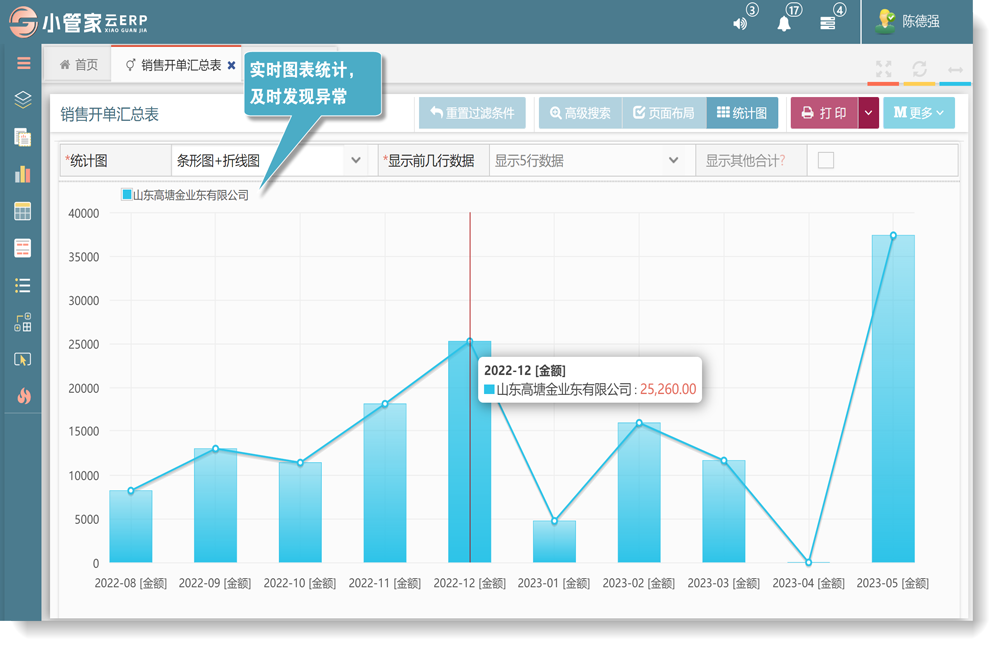Toggle 山东高塘金业东有限公司 legend series
The height and width of the screenshot is (651, 1000).
click(x=185, y=195)
